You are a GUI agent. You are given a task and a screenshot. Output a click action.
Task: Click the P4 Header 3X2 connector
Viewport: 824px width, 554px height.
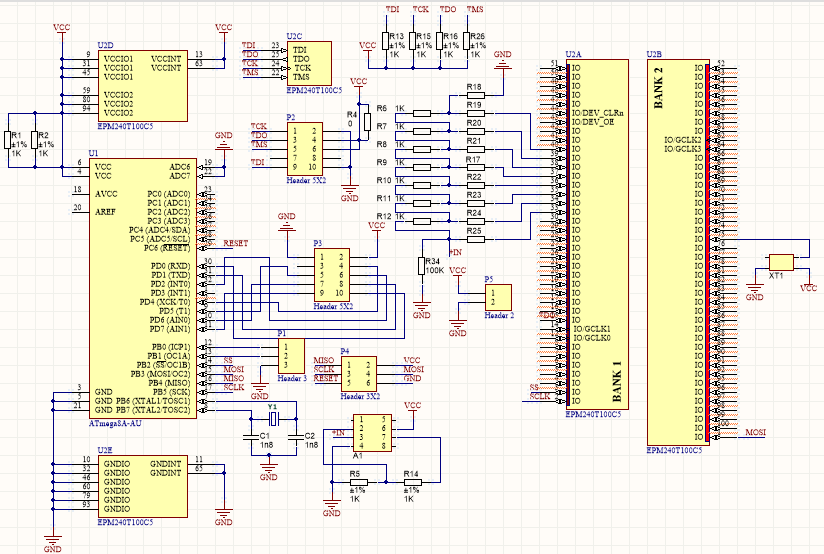358,374
